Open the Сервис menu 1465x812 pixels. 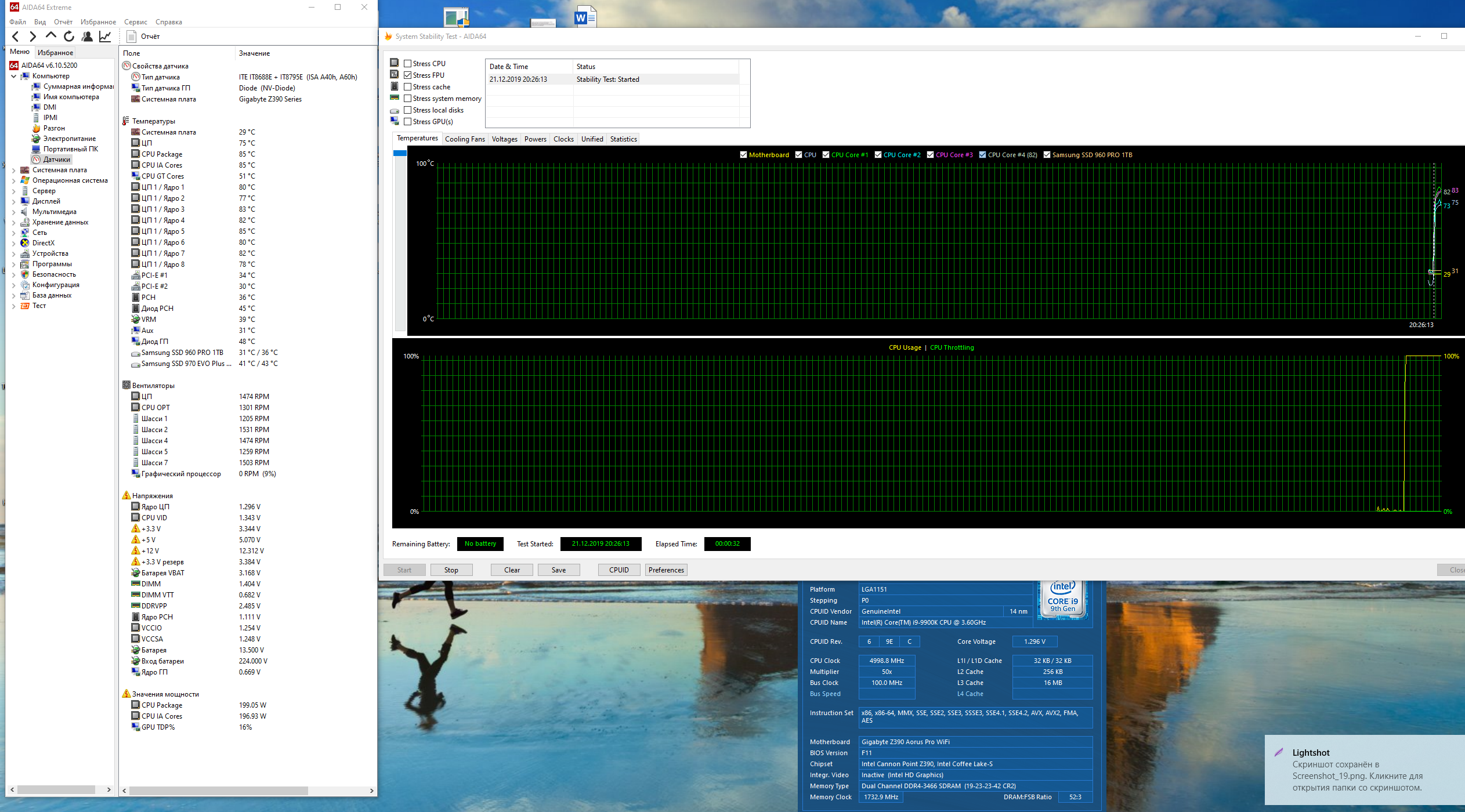(x=135, y=22)
